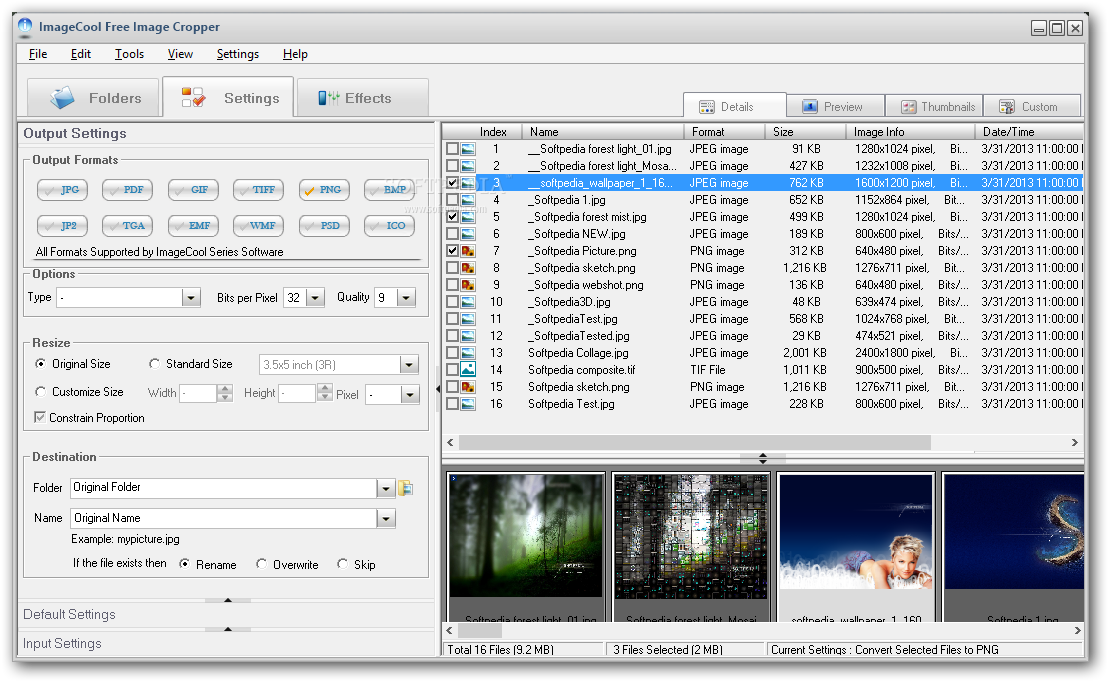Switch to Thumbnails view tab
Image resolution: width=1109 pixels, height=682 pixels.
tap(934, 107)
